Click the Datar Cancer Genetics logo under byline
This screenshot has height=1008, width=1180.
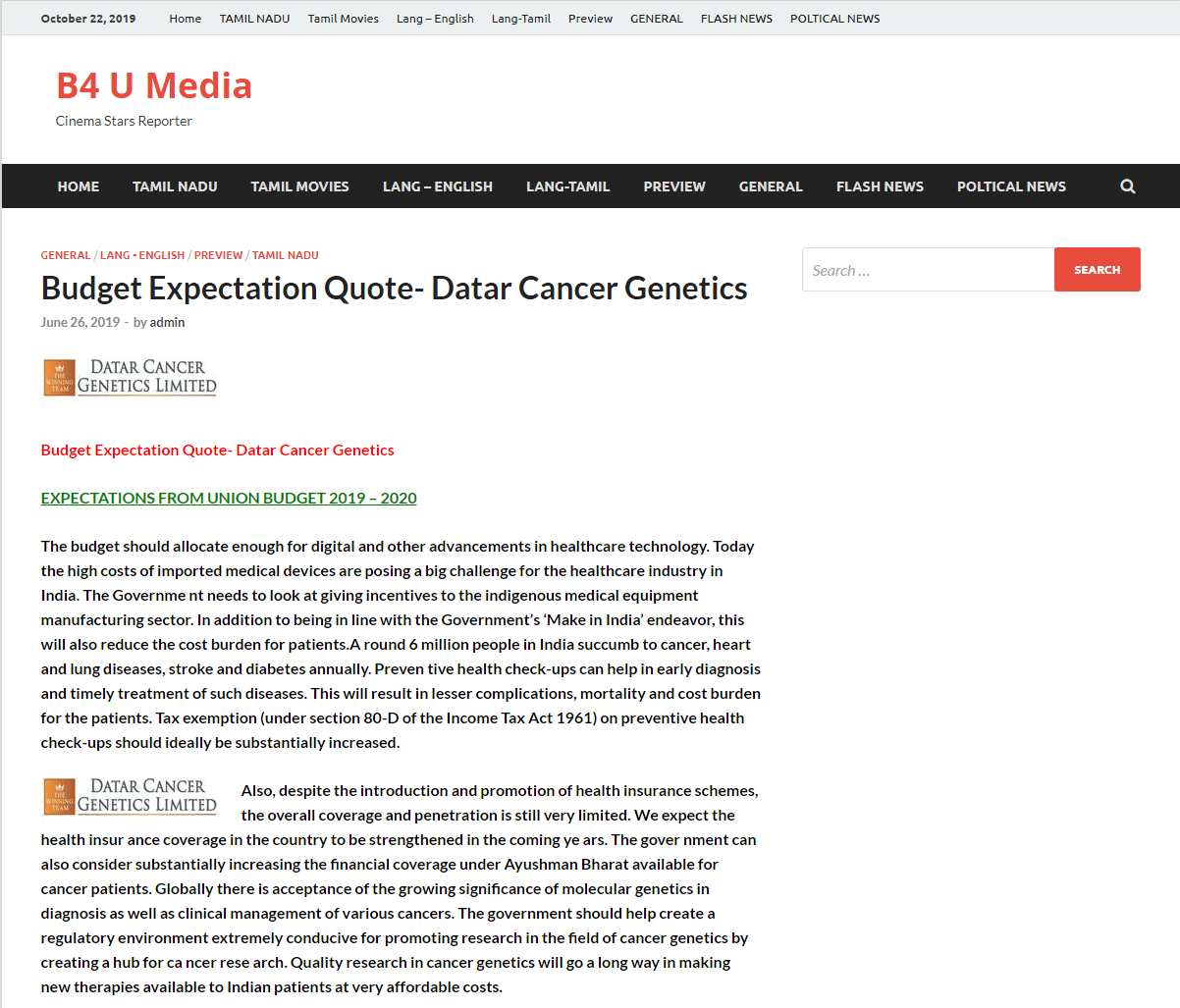tap(130, 377)
